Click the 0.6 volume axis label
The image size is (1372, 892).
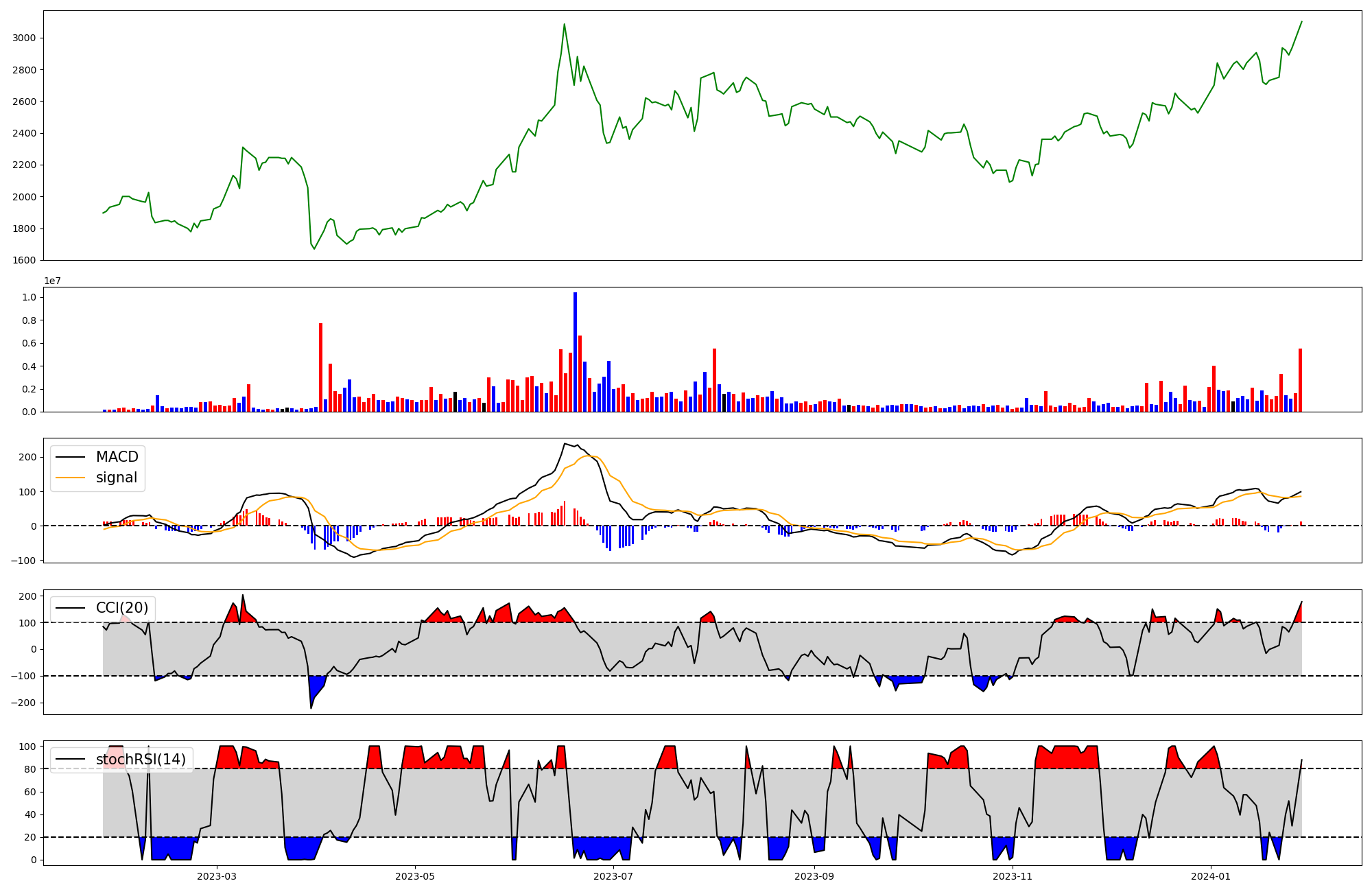point(29,343)
